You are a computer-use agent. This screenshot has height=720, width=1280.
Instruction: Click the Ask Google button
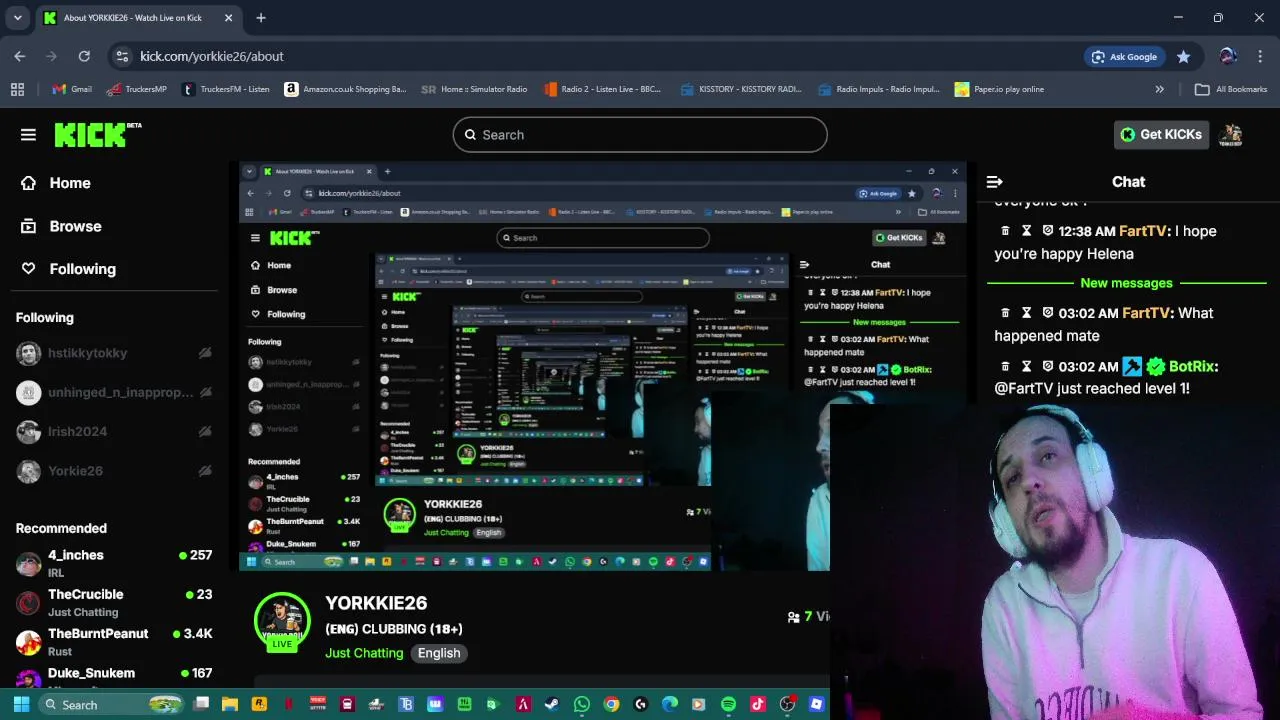tap(1125, 57)
